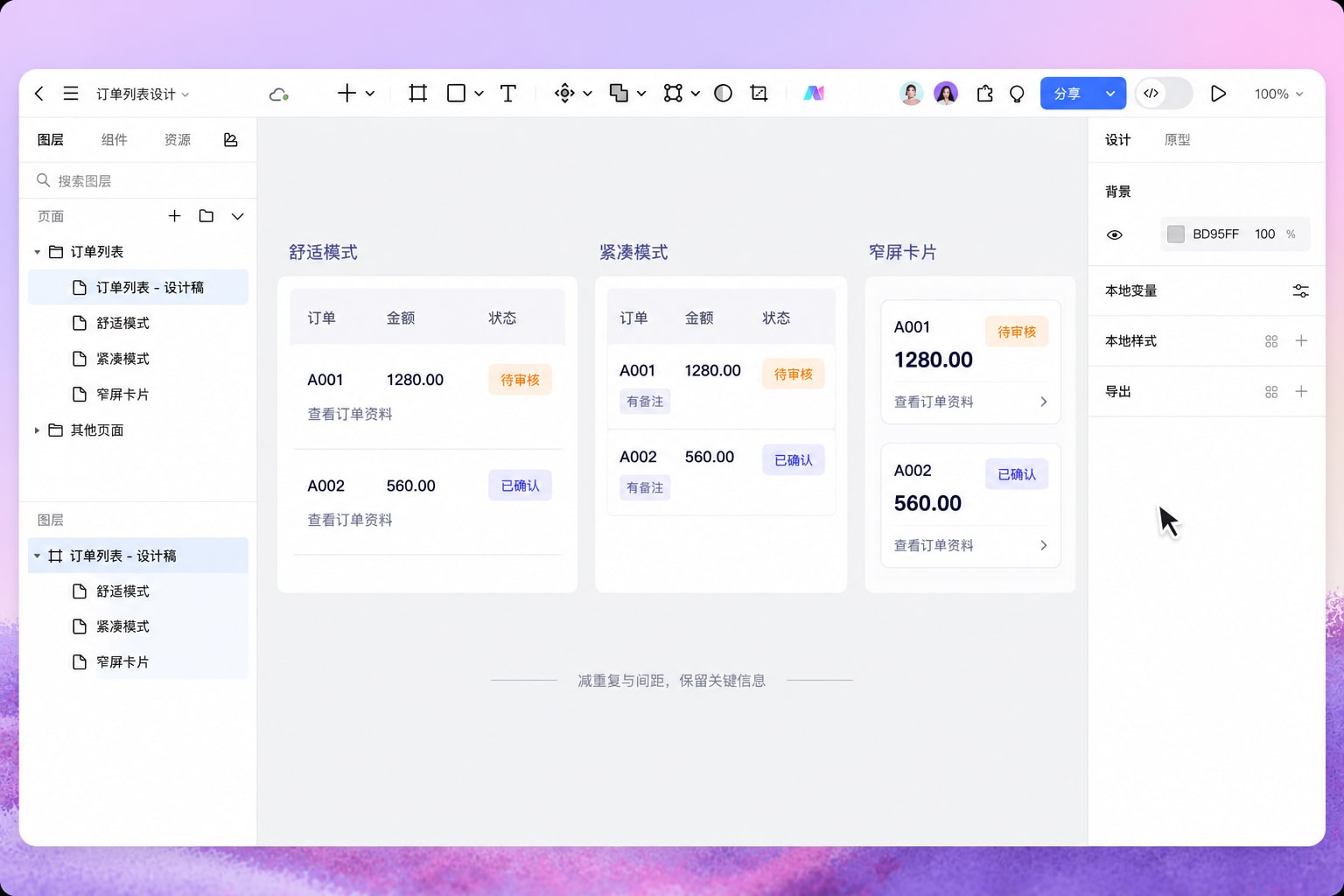Viewport: 1344px width, 896px height.
Task: Switch to the 组件 tab
Action: click(x=114, y=140)
